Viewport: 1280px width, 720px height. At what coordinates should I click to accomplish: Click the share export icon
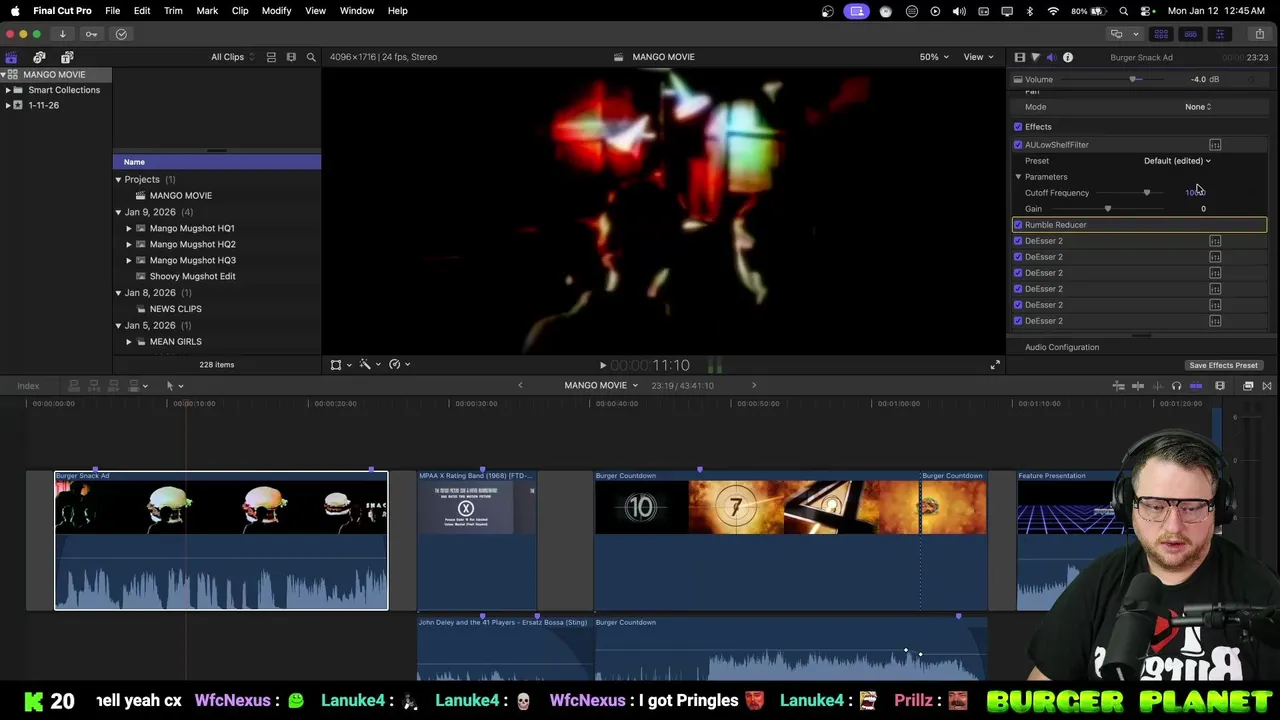[x=1259, y=34]
